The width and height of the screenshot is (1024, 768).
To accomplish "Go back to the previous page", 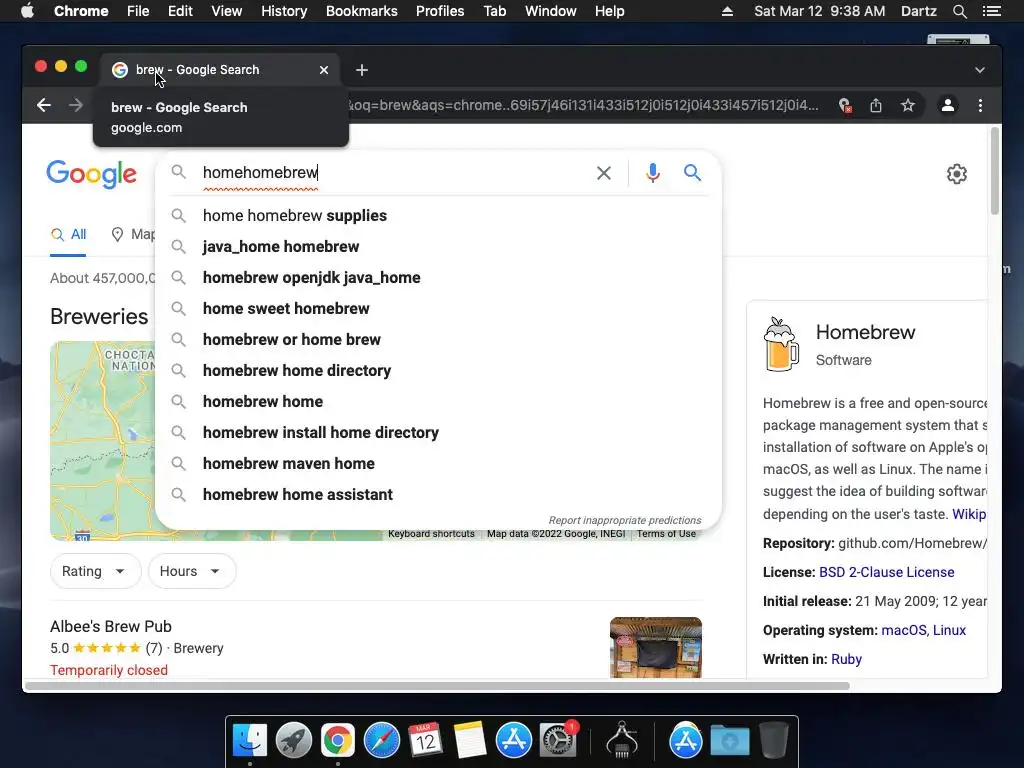I will pos(44,105).
